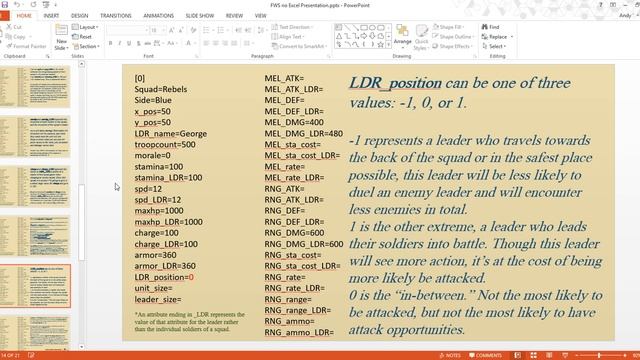640x360 pixels.
Task: Open the Select dropdown in Editing group
Action: [494, 46]
